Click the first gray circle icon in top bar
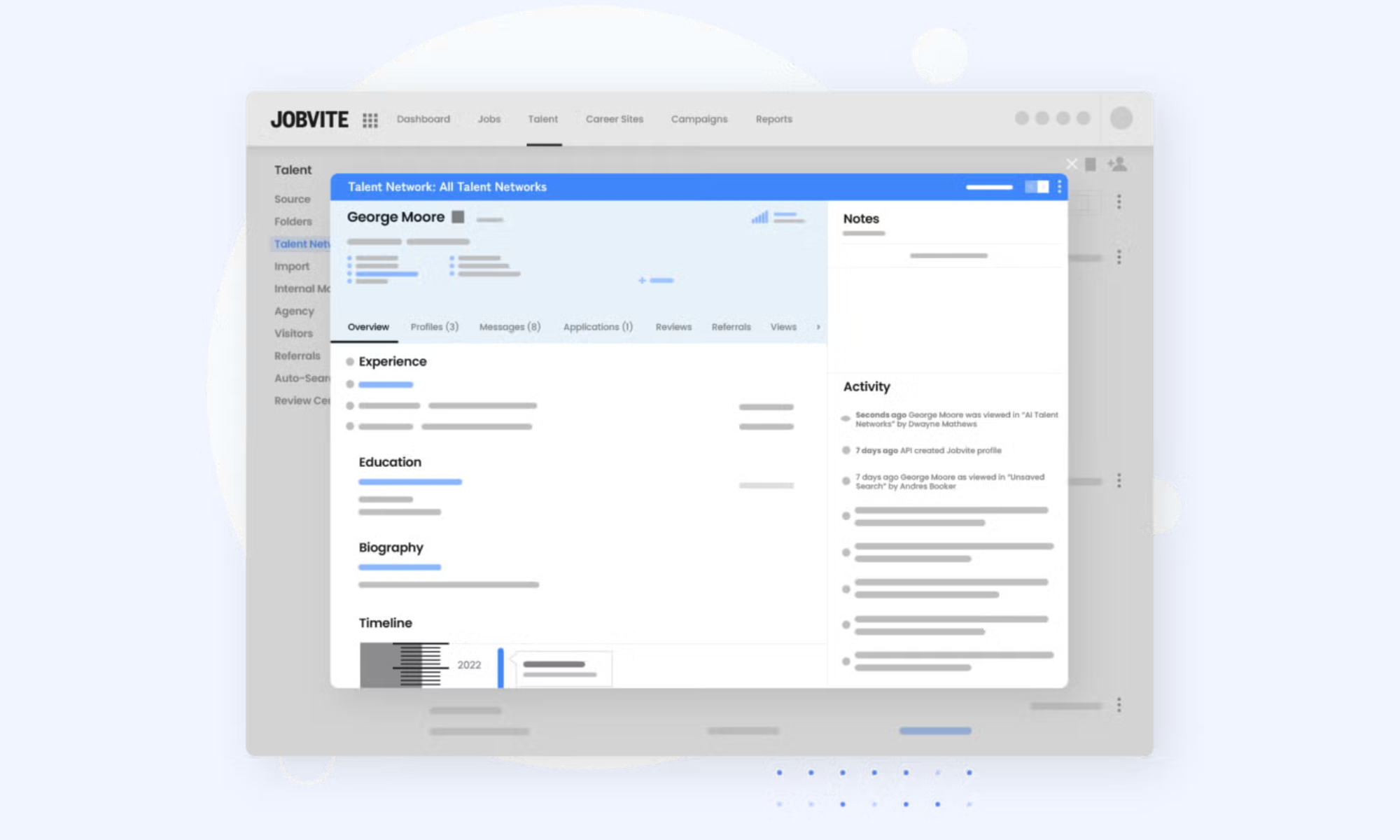Image resolution: width=1400 pixels, height=840 pixels. pos(1021,118)
